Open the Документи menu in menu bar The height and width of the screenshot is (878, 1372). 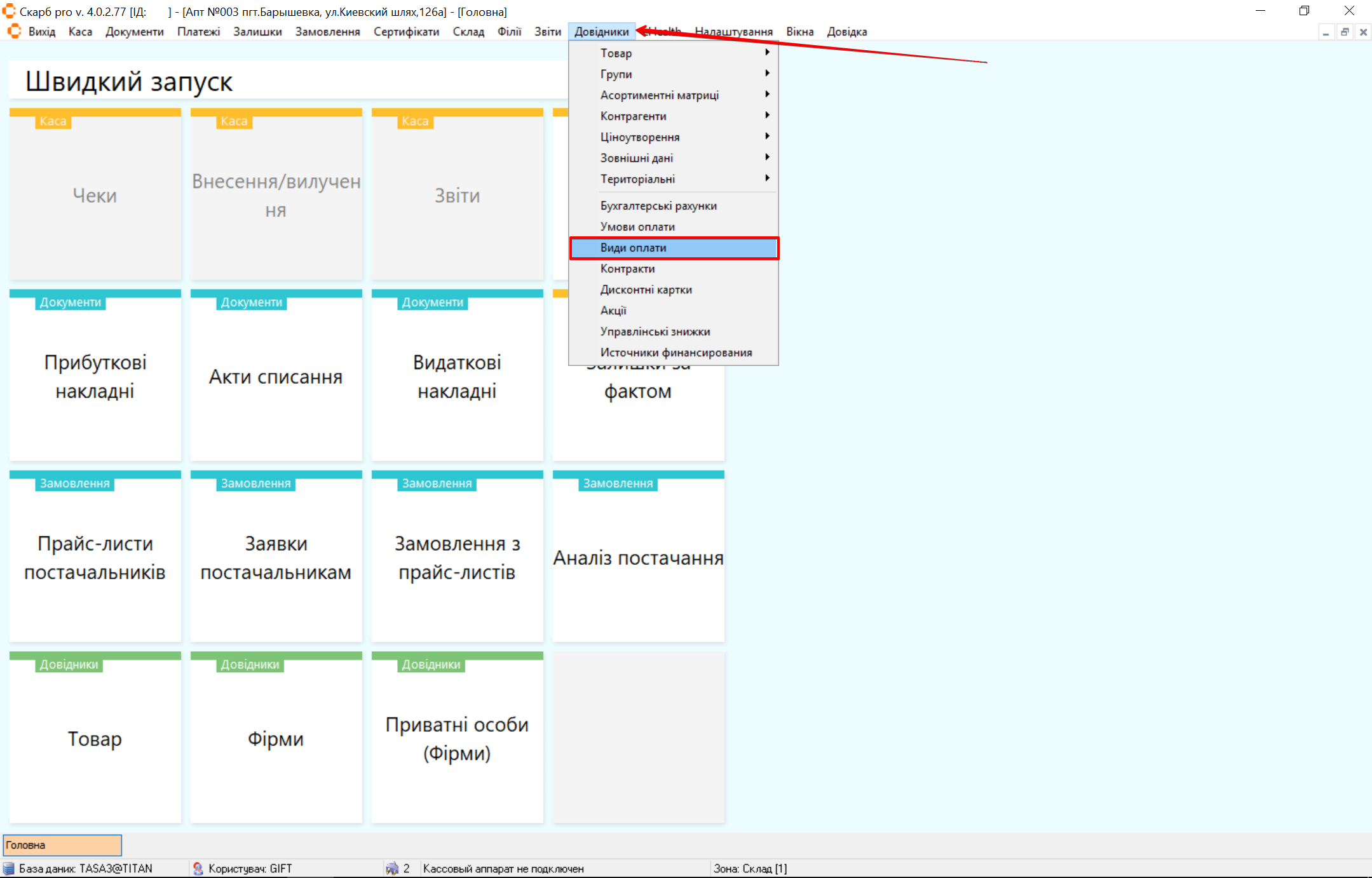(x=134, y=32)
